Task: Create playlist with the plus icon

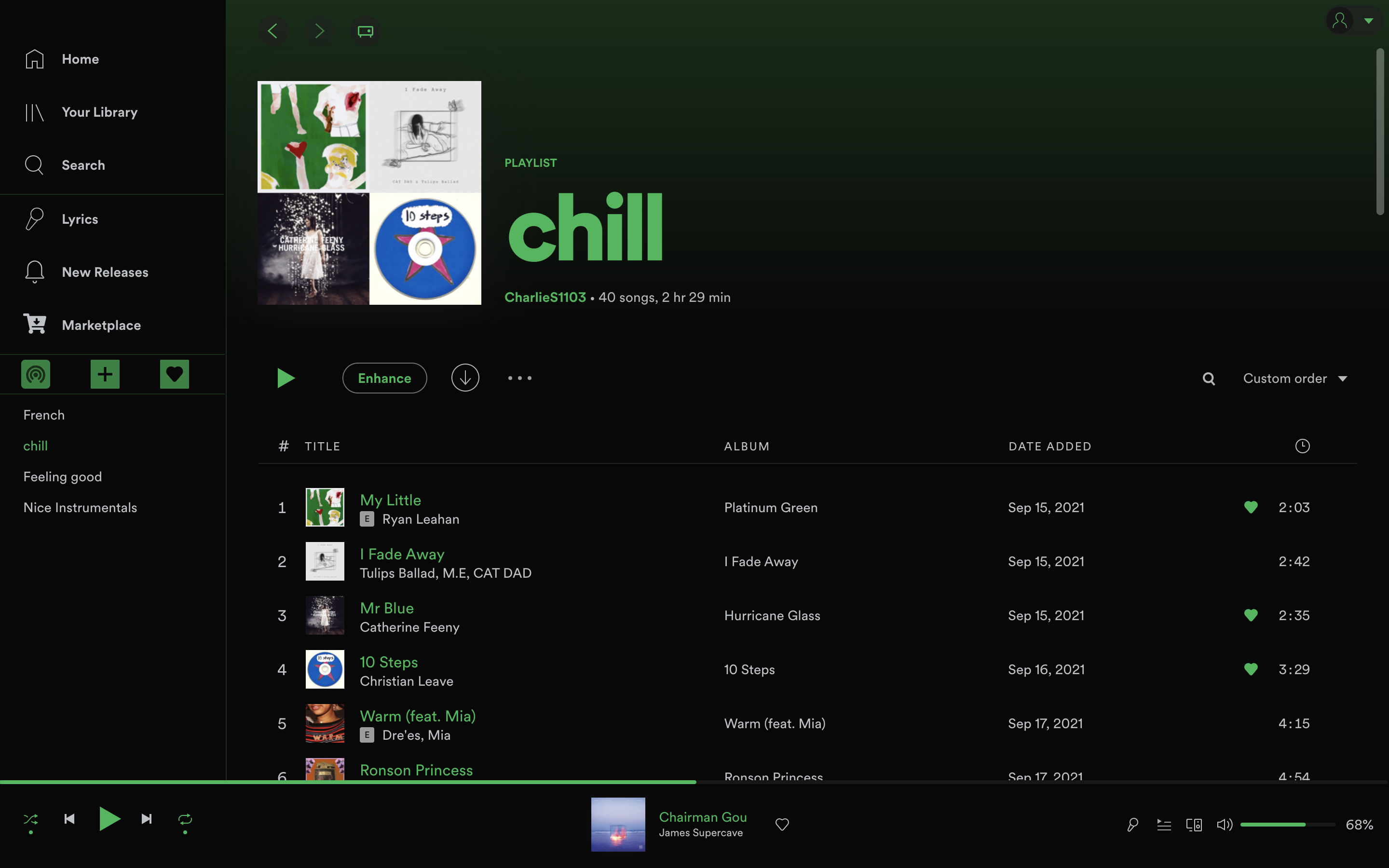Action: point(105,374)
